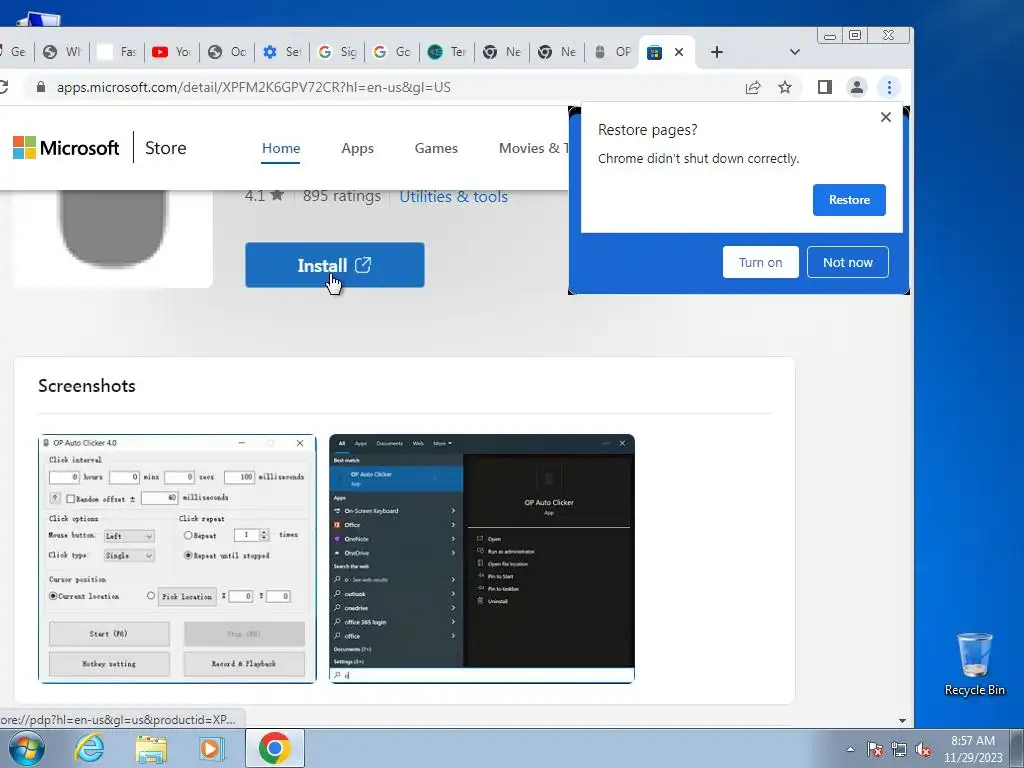Screen dimensions: 1024x768
Task: Open the dark Windows search screenshot thumbnail
Action: [482, 559]
